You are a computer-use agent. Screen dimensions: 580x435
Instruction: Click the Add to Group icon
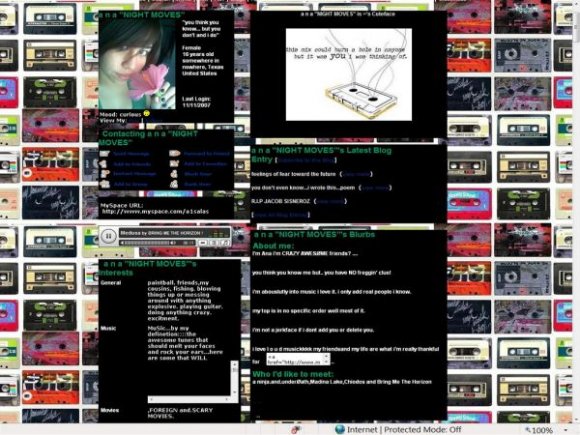(105, 184)
